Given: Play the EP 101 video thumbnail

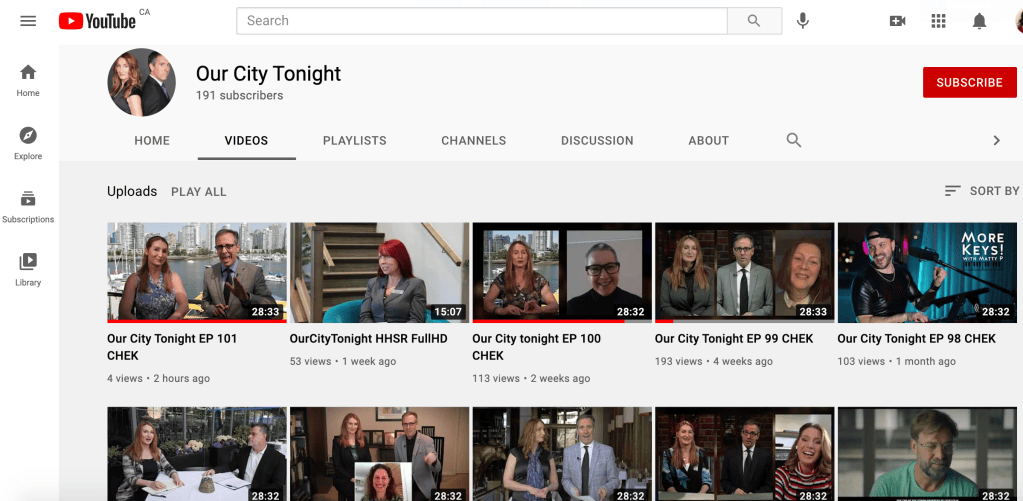Looking at the screenshot, I should tap(196, 273).
